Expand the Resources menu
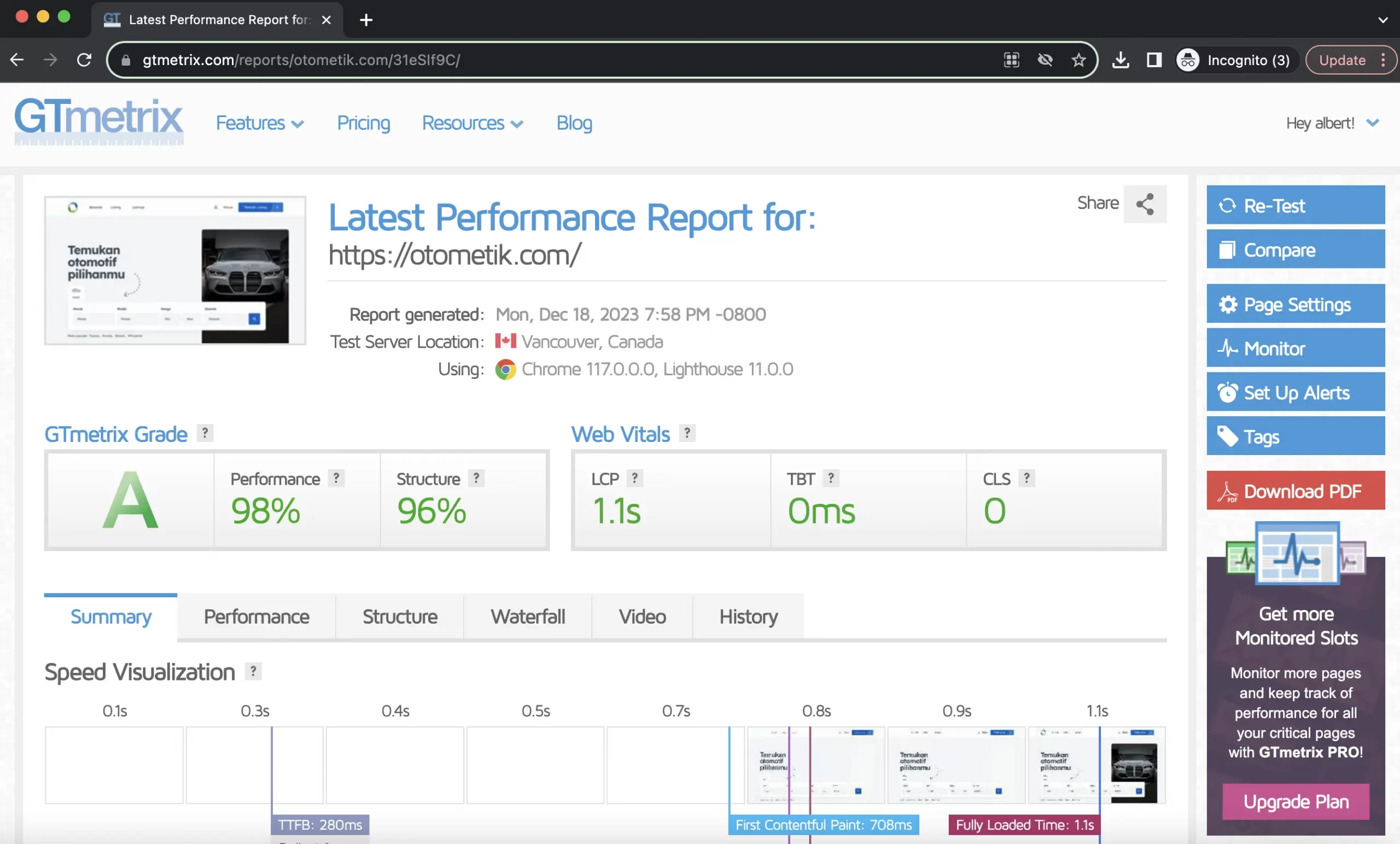This screenshot has height=844, width=1400. (472, 123)
